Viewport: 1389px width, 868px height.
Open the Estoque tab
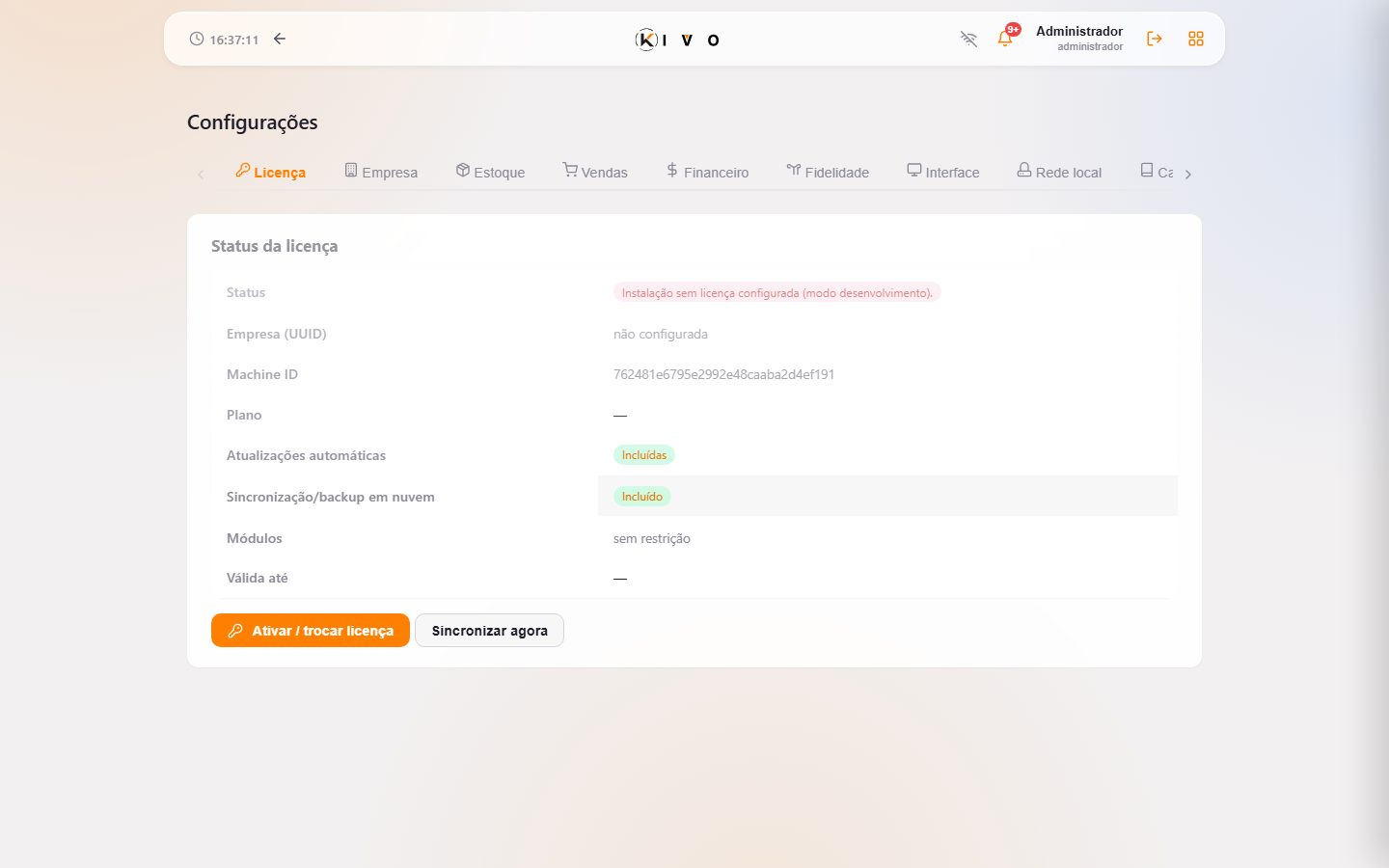coord(490,172)
